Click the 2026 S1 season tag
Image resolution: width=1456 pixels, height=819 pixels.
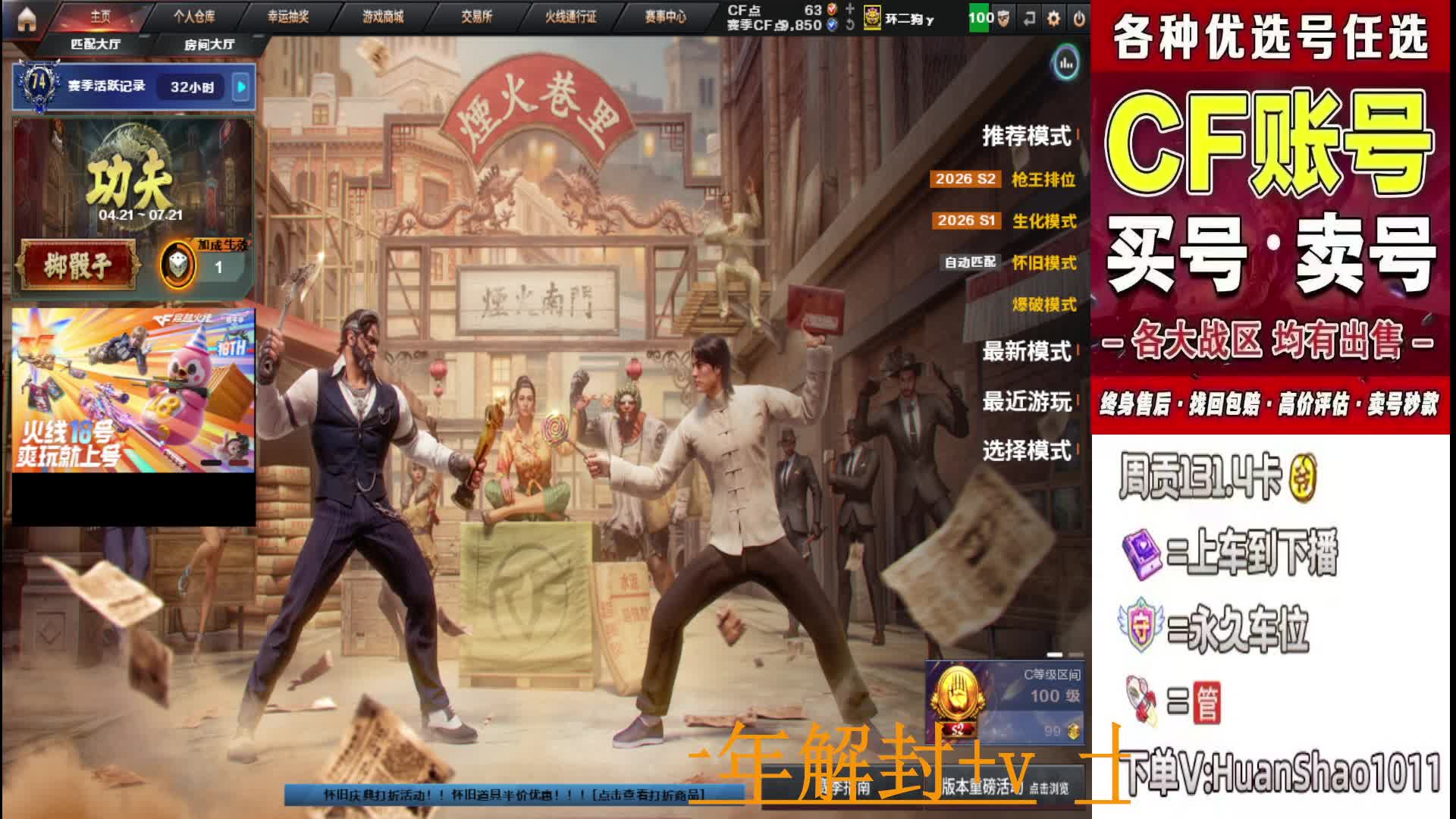965,221
